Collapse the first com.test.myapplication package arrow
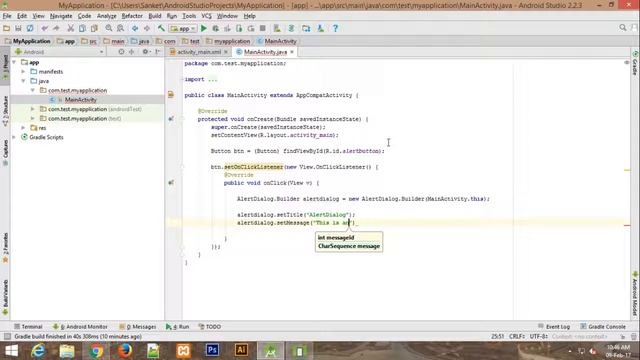The height and width of the screenshot is (360, 640). pyautogui.click(x=33, y=90)
